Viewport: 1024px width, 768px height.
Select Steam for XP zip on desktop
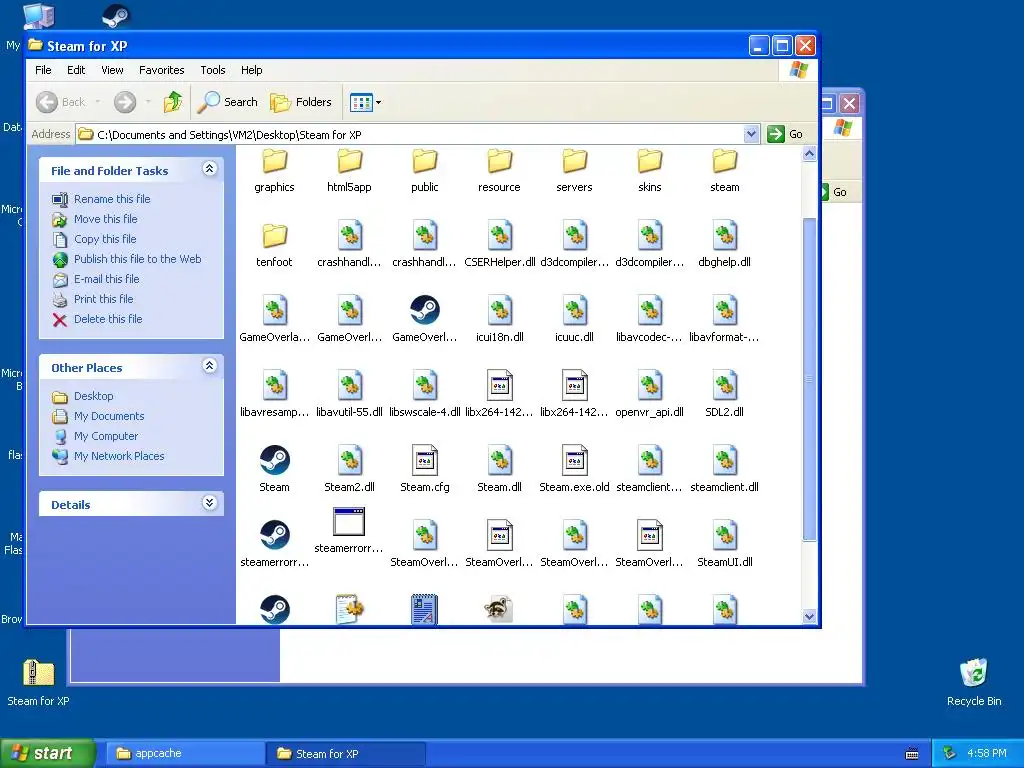click(38, 682)
